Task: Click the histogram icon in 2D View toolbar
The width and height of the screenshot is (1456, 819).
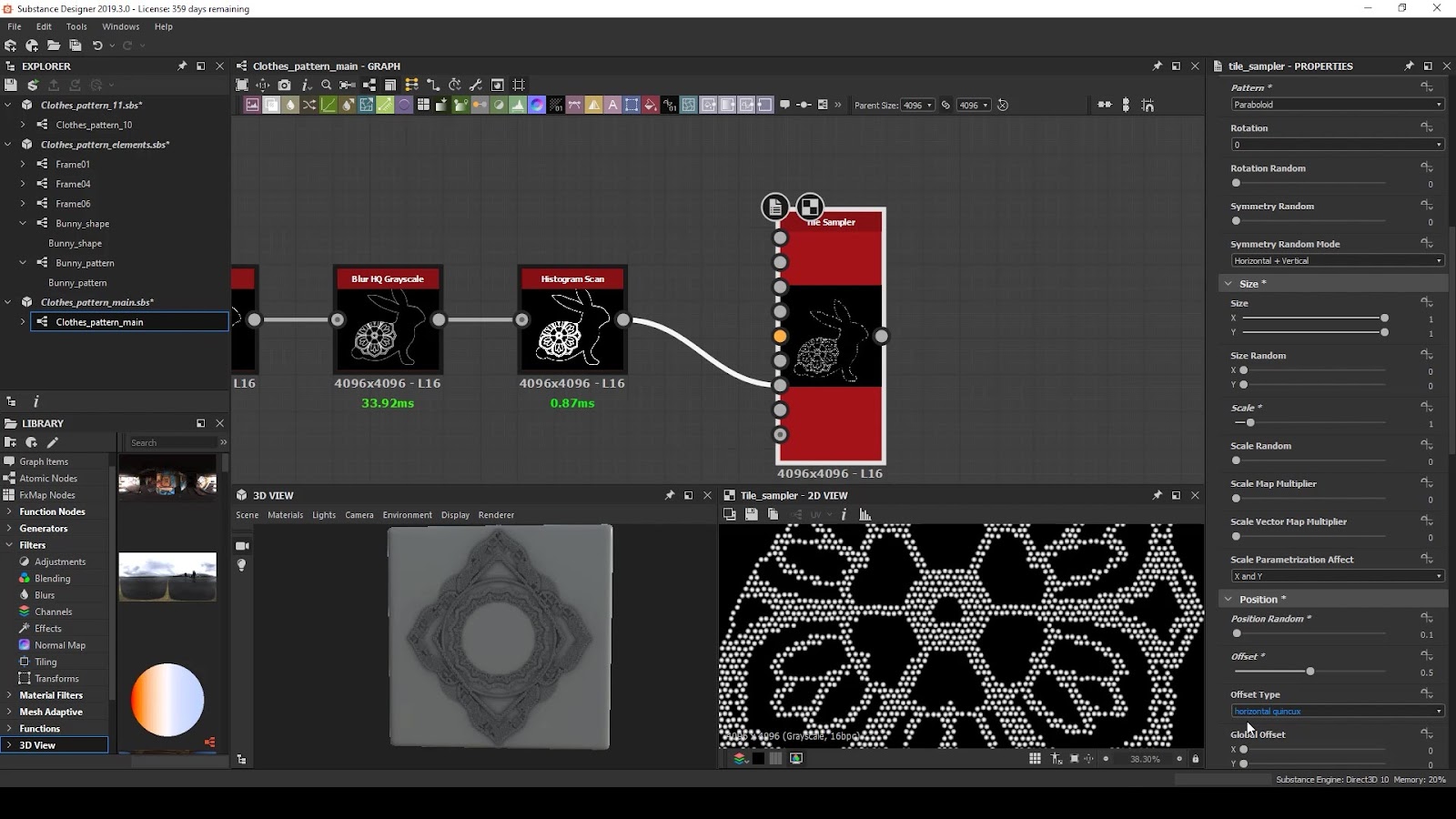Action: 865,515
